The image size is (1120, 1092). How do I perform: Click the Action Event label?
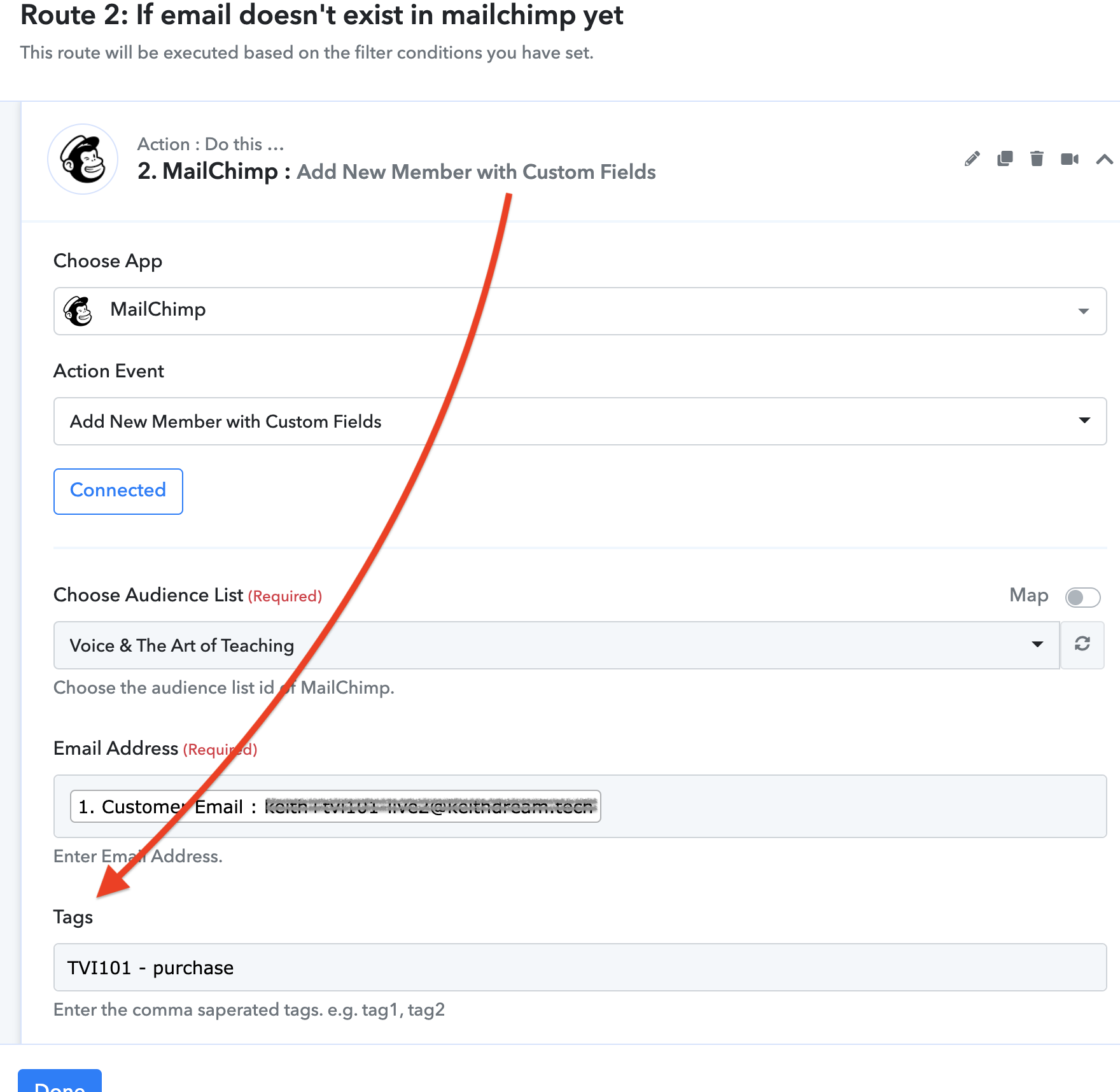coord(109,371)
